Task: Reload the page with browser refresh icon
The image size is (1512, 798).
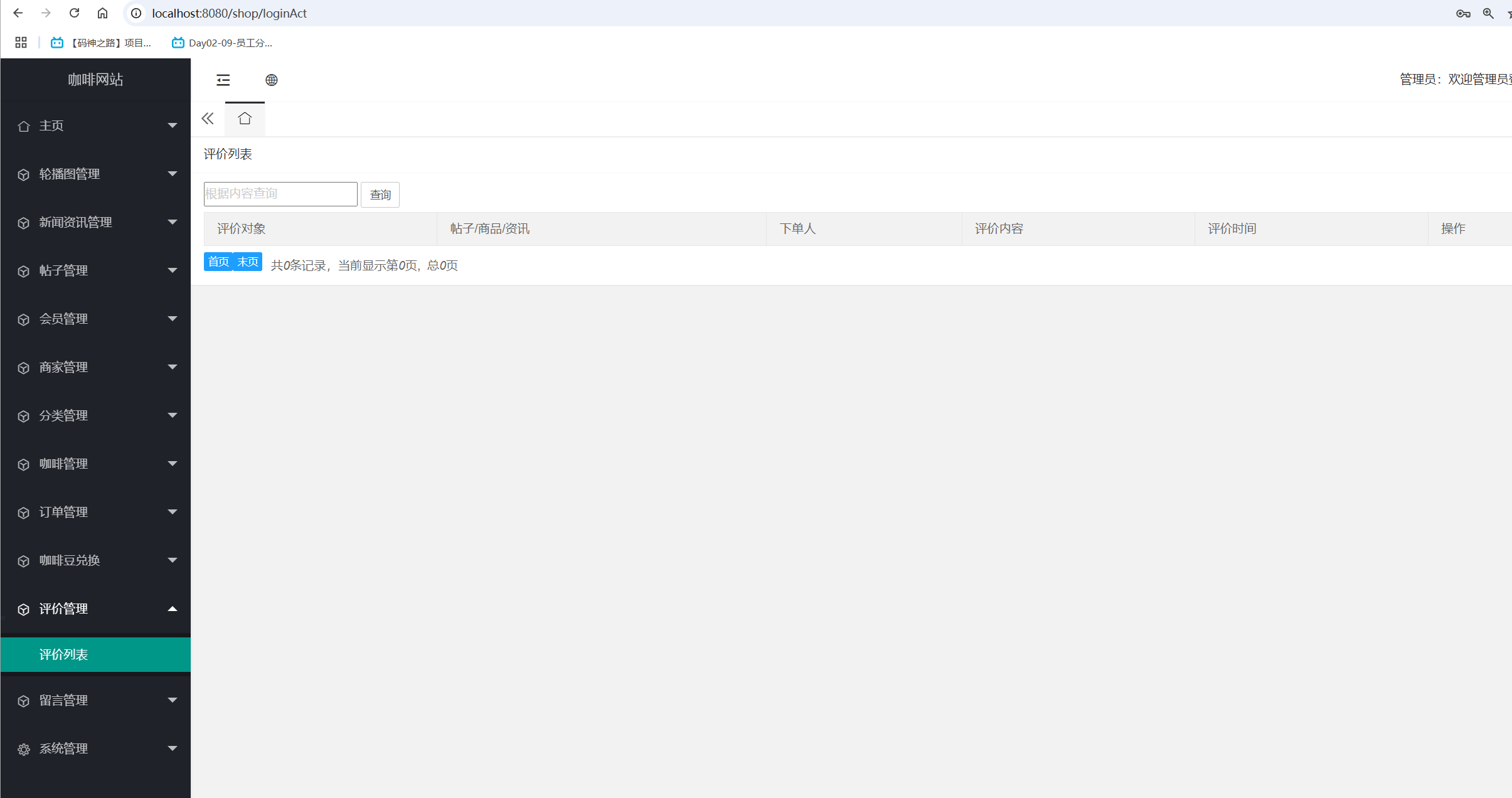Action: [x=74, y=13]
